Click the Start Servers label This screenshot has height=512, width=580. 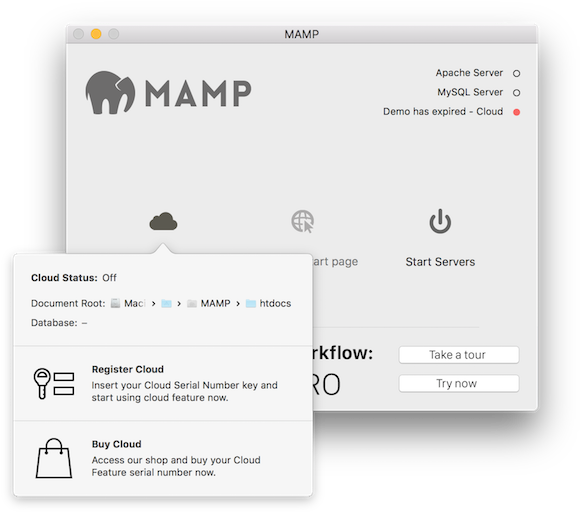click(x=440, y=262)
